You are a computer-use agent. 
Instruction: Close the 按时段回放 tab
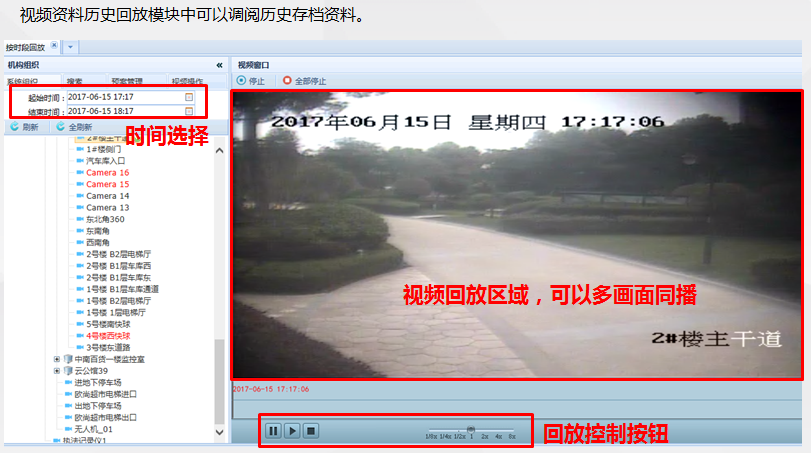tap(54, 46)
